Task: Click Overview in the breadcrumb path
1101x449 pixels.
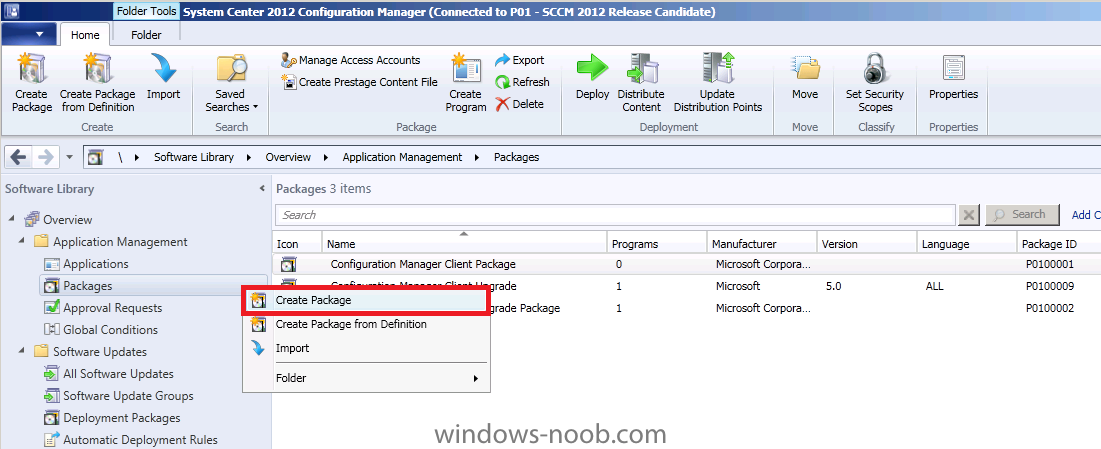Action: (288, 157)
